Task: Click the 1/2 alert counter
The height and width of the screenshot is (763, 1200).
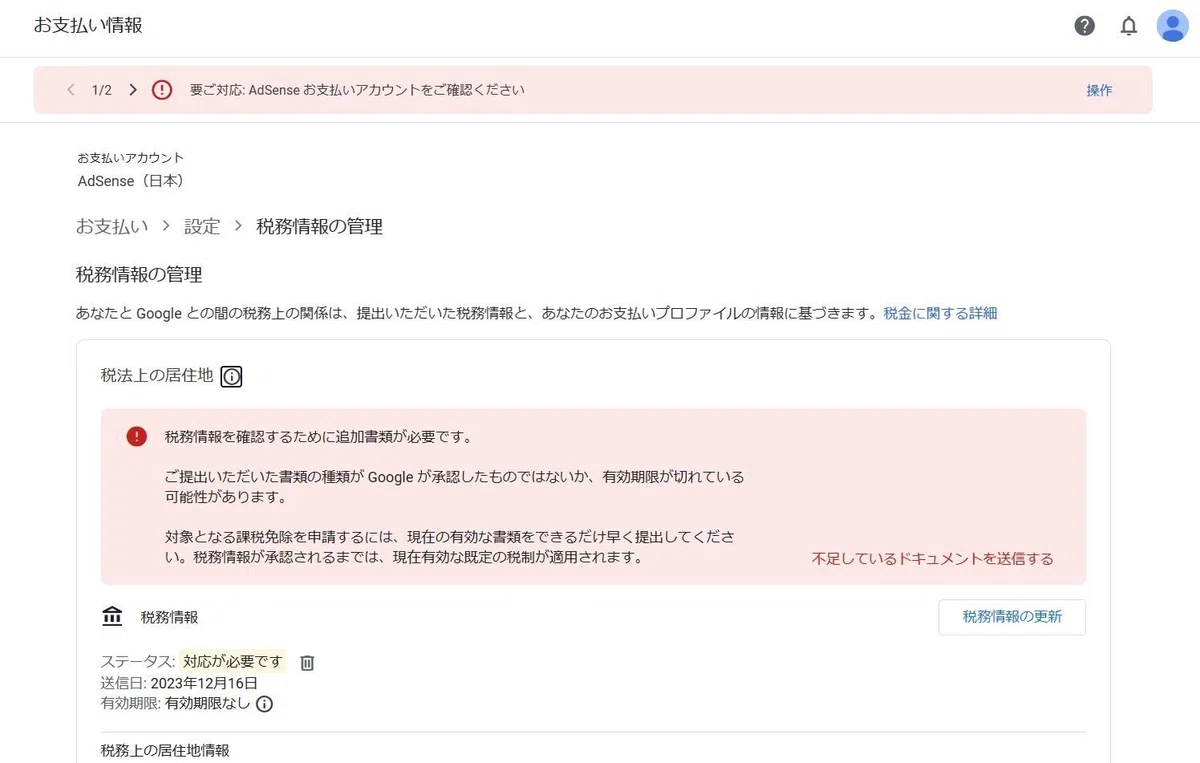Action: click(102, 90)
